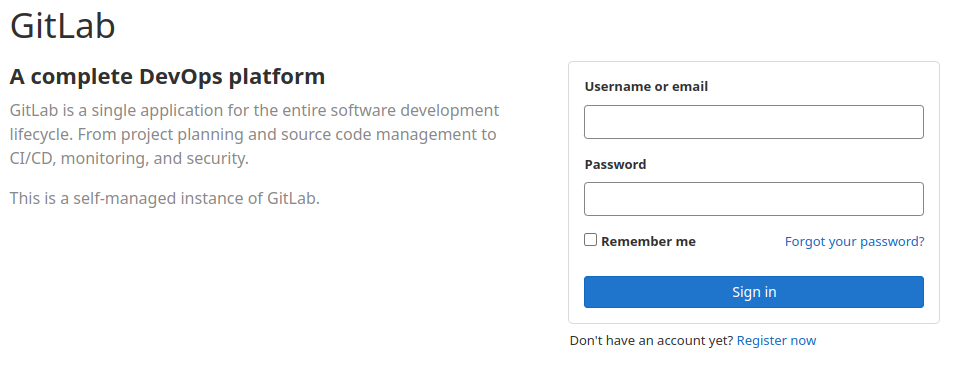Open the Forgot your password link

854,242
